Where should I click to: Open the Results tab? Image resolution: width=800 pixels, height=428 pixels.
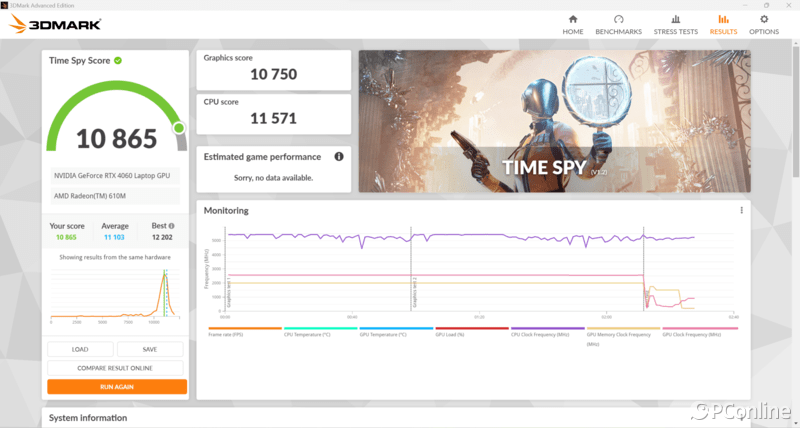723,25
